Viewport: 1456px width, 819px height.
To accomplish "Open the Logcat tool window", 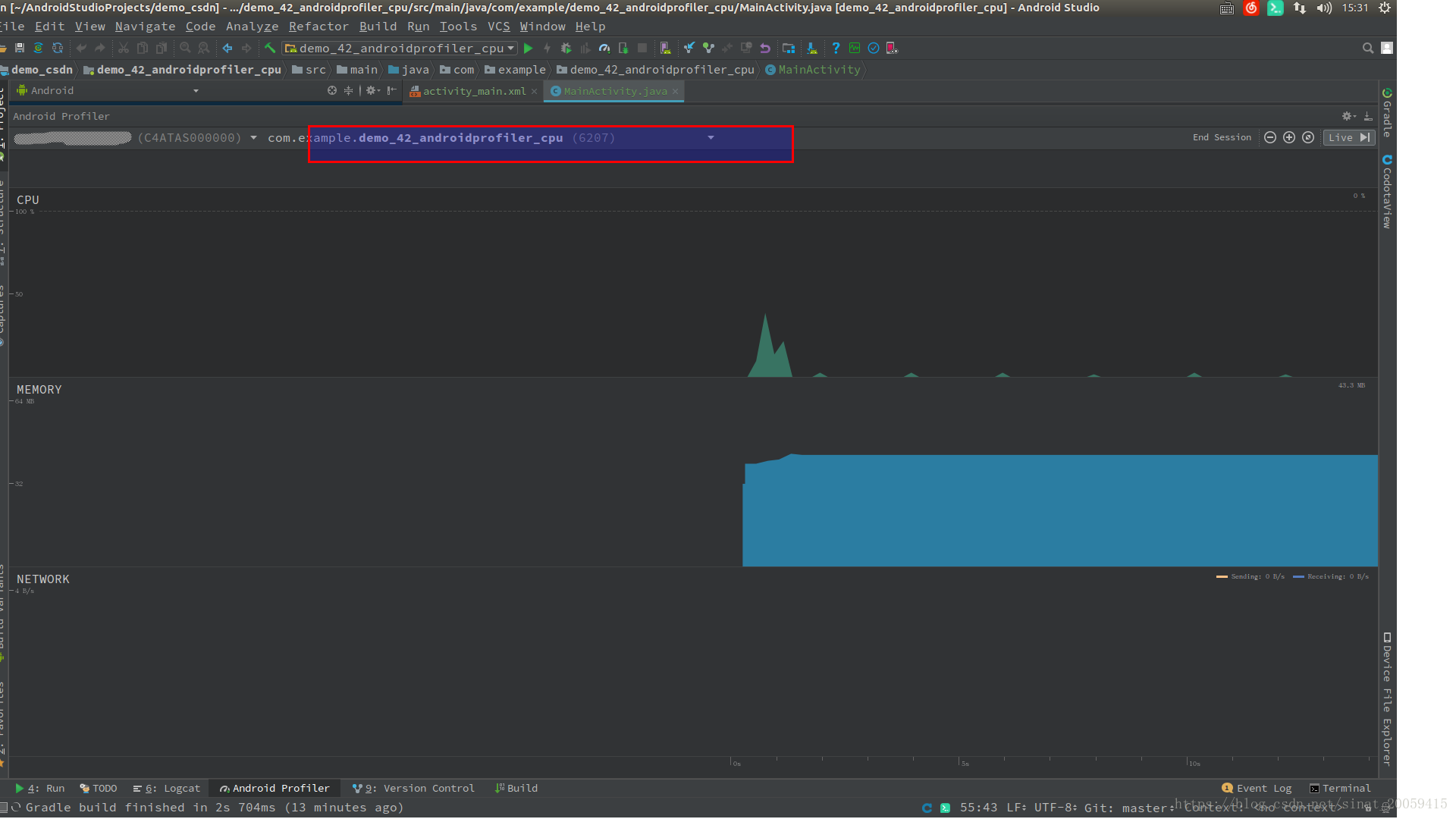I will (167, 789).
